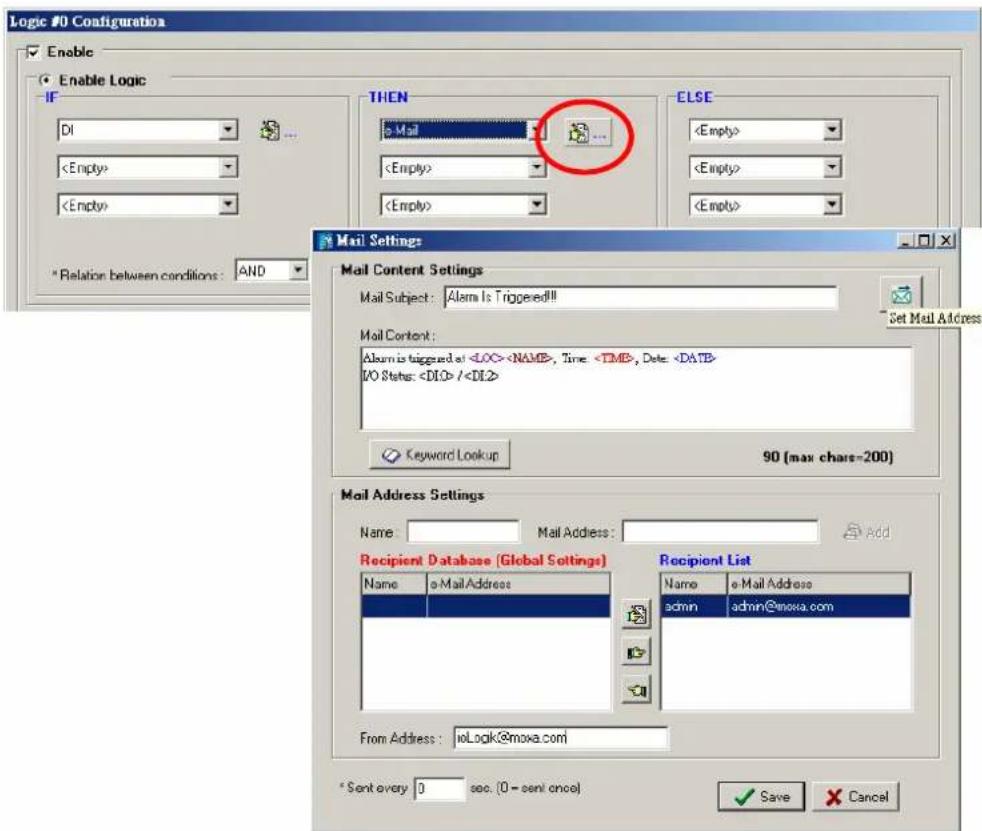Image resolution: width=982 pixels, height=831 pixels.
Task: Click e-Mail Address column header in Recipient Database
Action: [519, 584]
